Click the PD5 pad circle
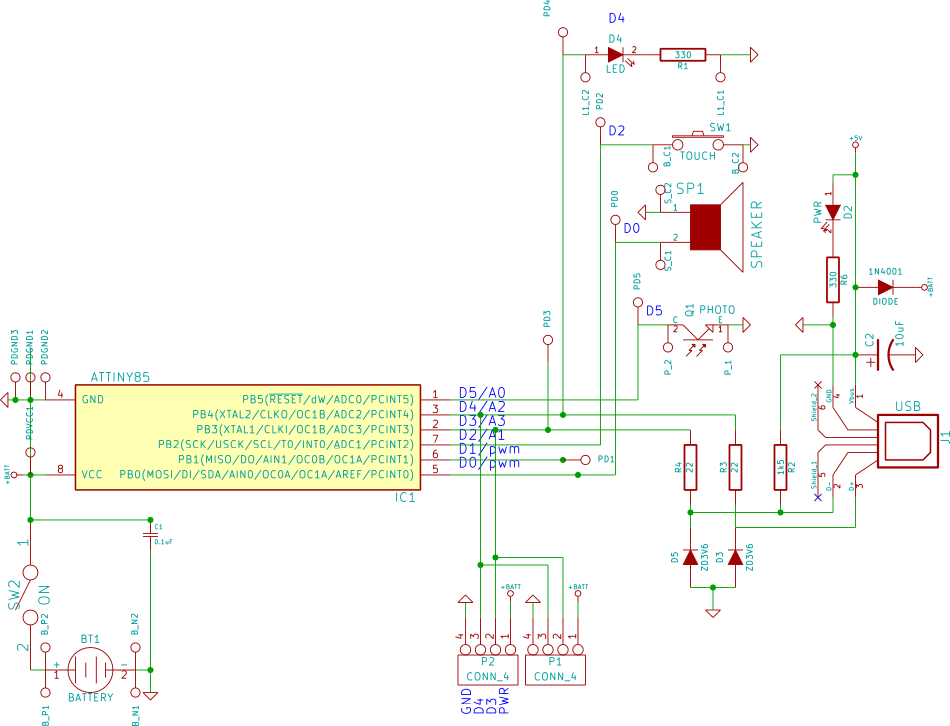950x726 pixels. click(x=638, y=302)
